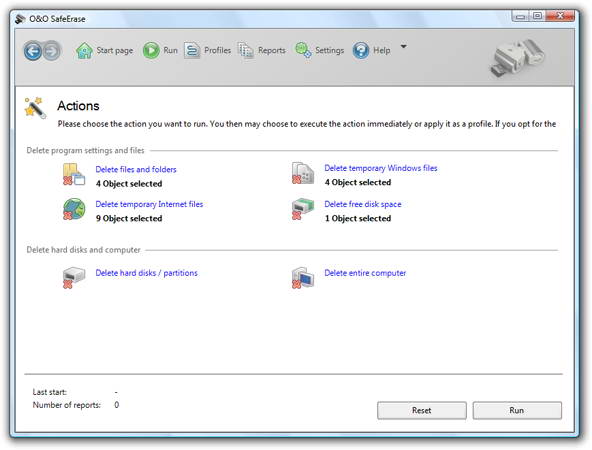Click the 1 Object selected text
The height and width of the screenshot is (450, 592).
pos(358,219)
